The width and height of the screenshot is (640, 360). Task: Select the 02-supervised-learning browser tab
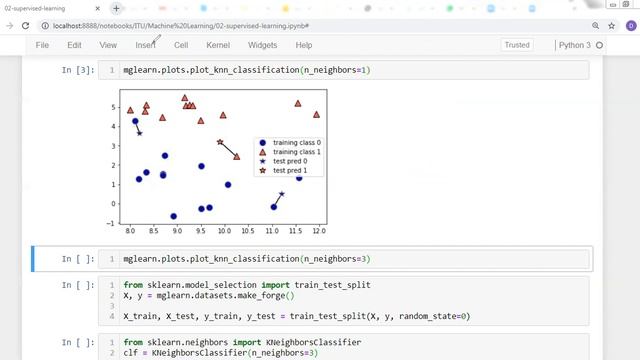click(52, 8)
